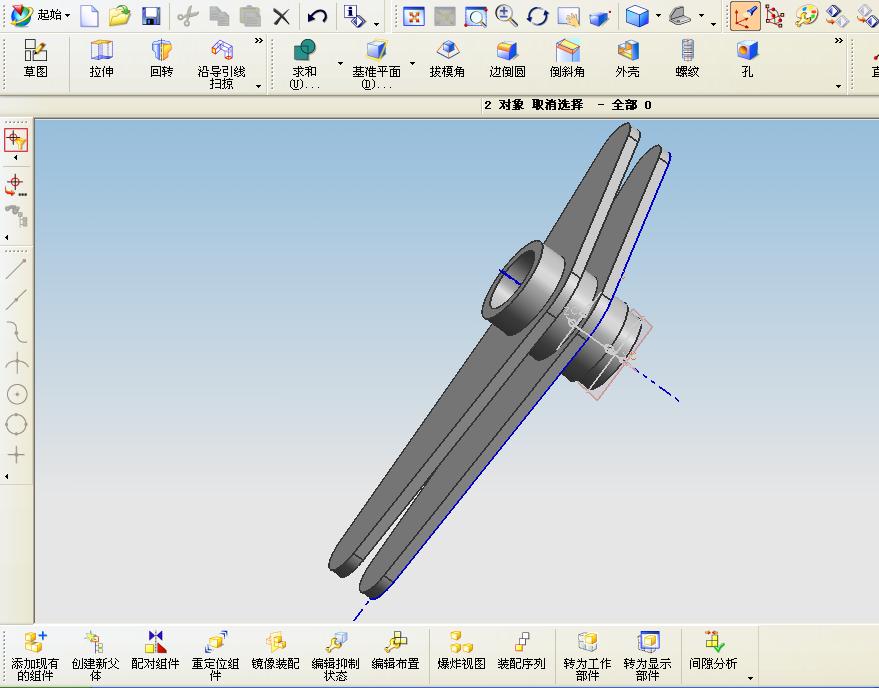Select the 沿导引线扫掠 sweep tool
The image size is (879, 688).
tap(221, 64)
